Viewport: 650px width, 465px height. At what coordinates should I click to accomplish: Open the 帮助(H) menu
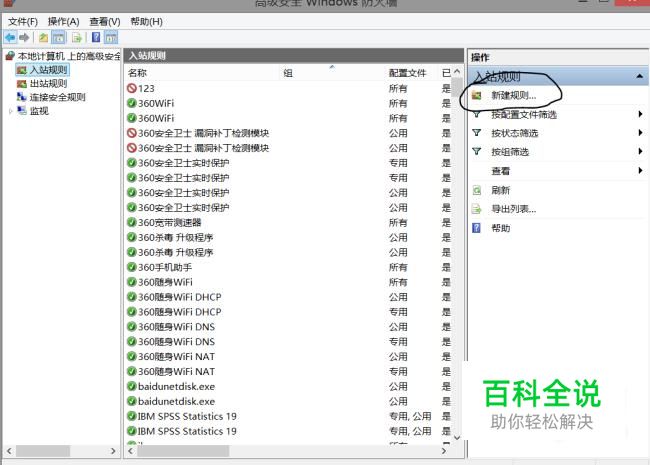point(146,22)
